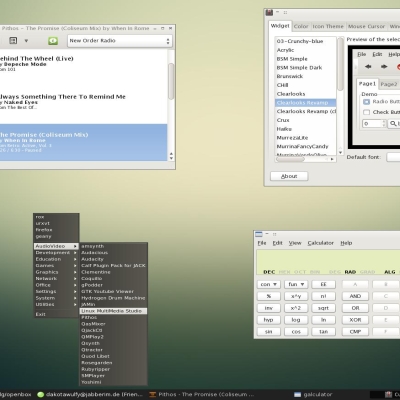Click the x^y button in galculator

(x=296, y=296)
